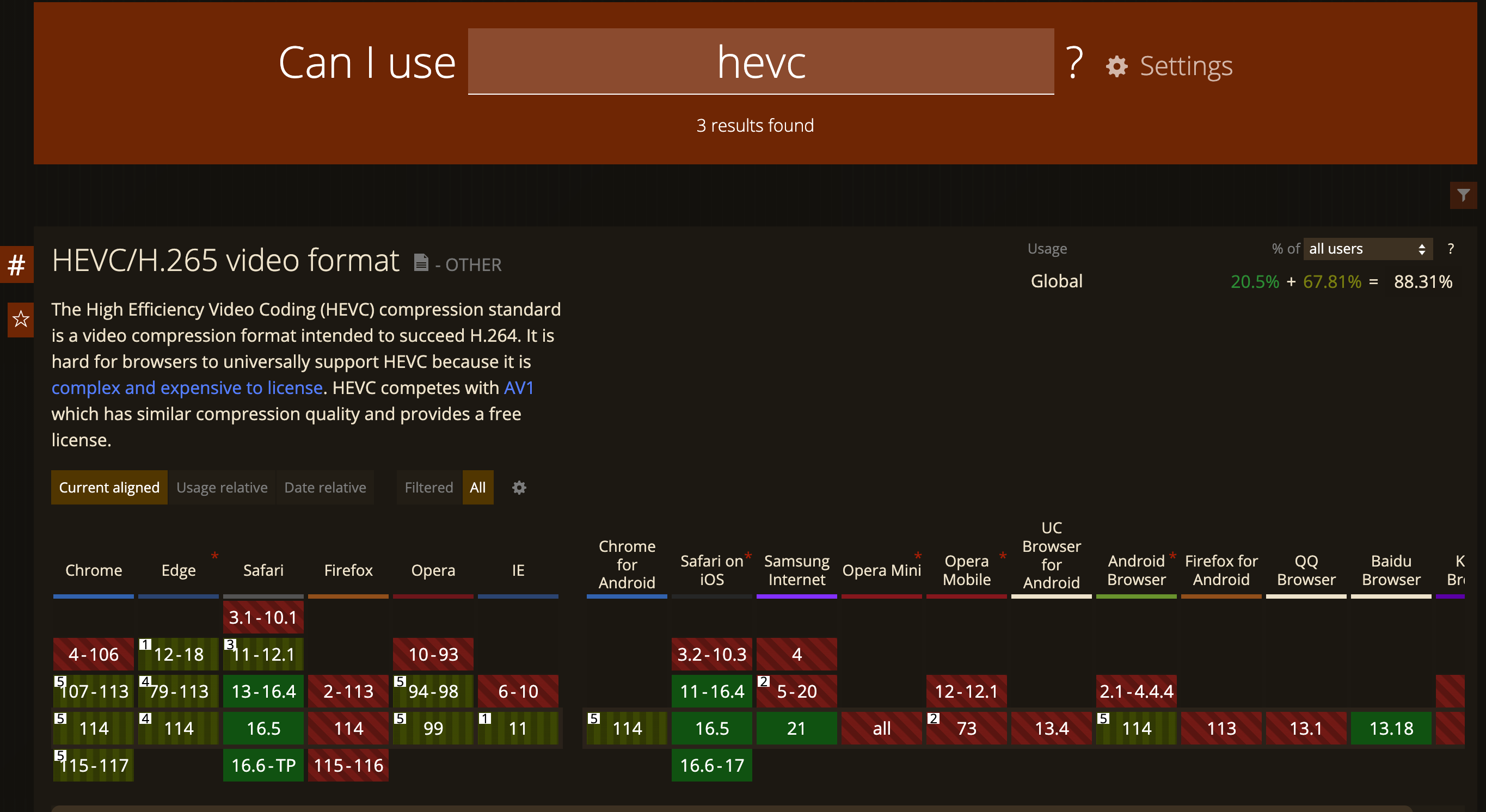1486x812 pixels.
Task: Open the table view options gear
Action: click(x=519, y=487)
